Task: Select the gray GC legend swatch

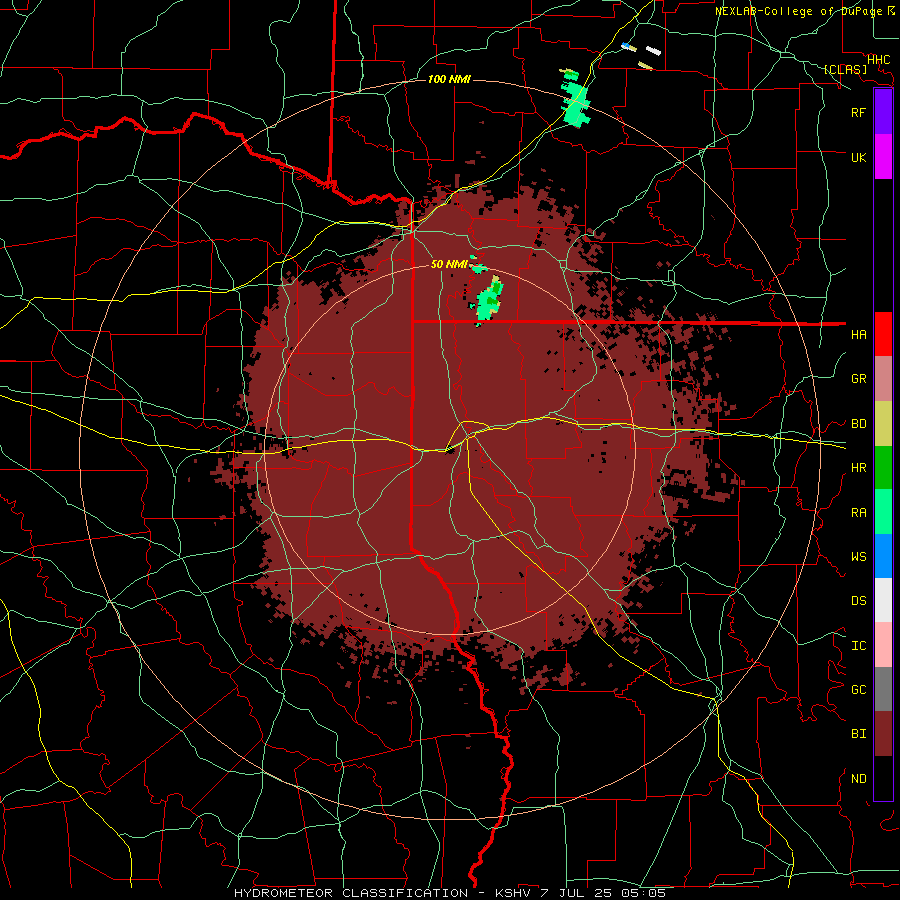Action: point(883,689)
